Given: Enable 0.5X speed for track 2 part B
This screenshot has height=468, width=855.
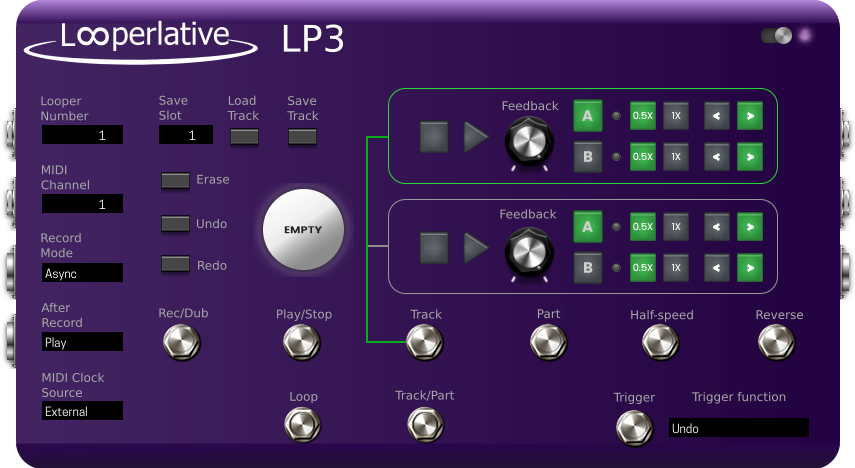Looking at the screenshot, I should (643, 268).
